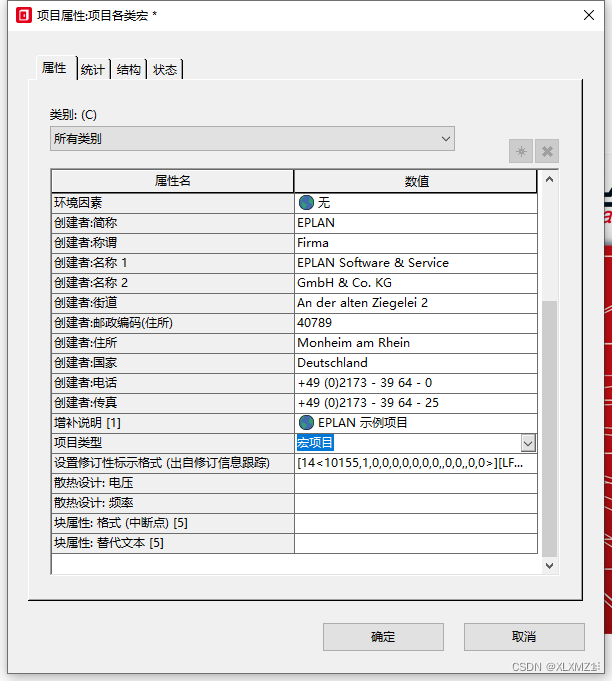Click the 属性名 column header
This screenshot has width=612, height=681.
(172, 181)
